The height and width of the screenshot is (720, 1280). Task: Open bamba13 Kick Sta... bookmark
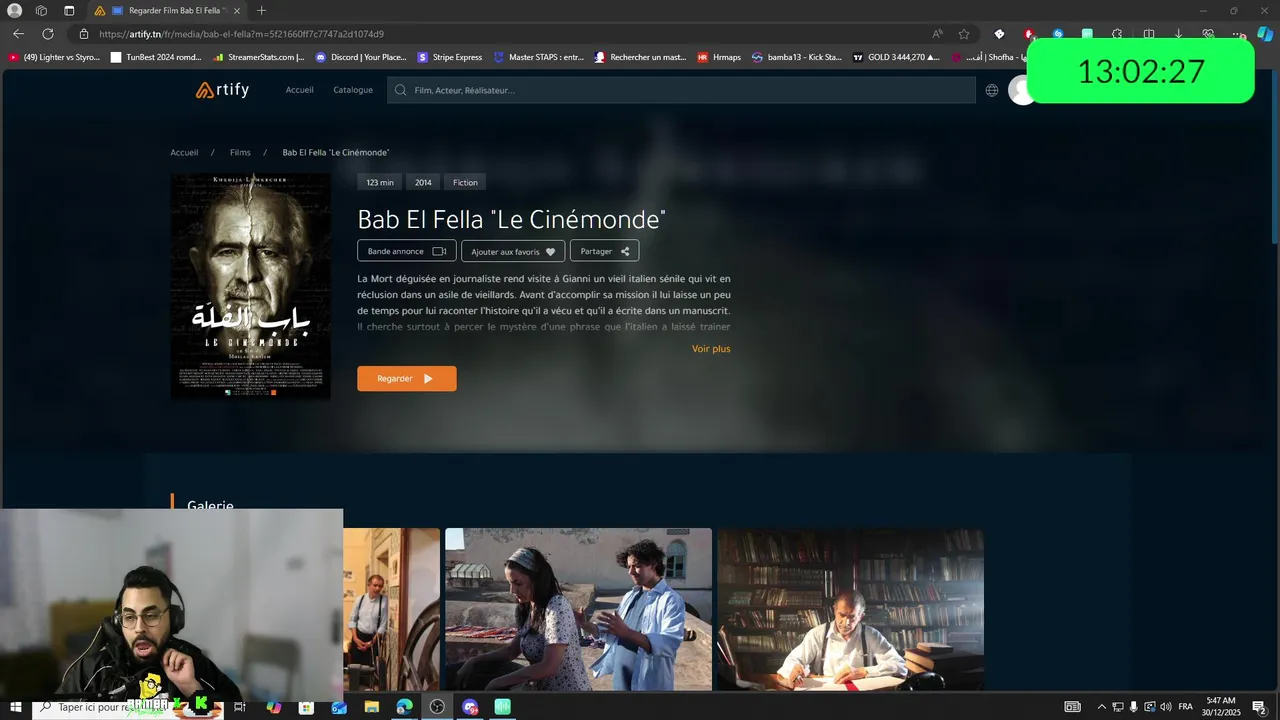click(x=797, y=57)
